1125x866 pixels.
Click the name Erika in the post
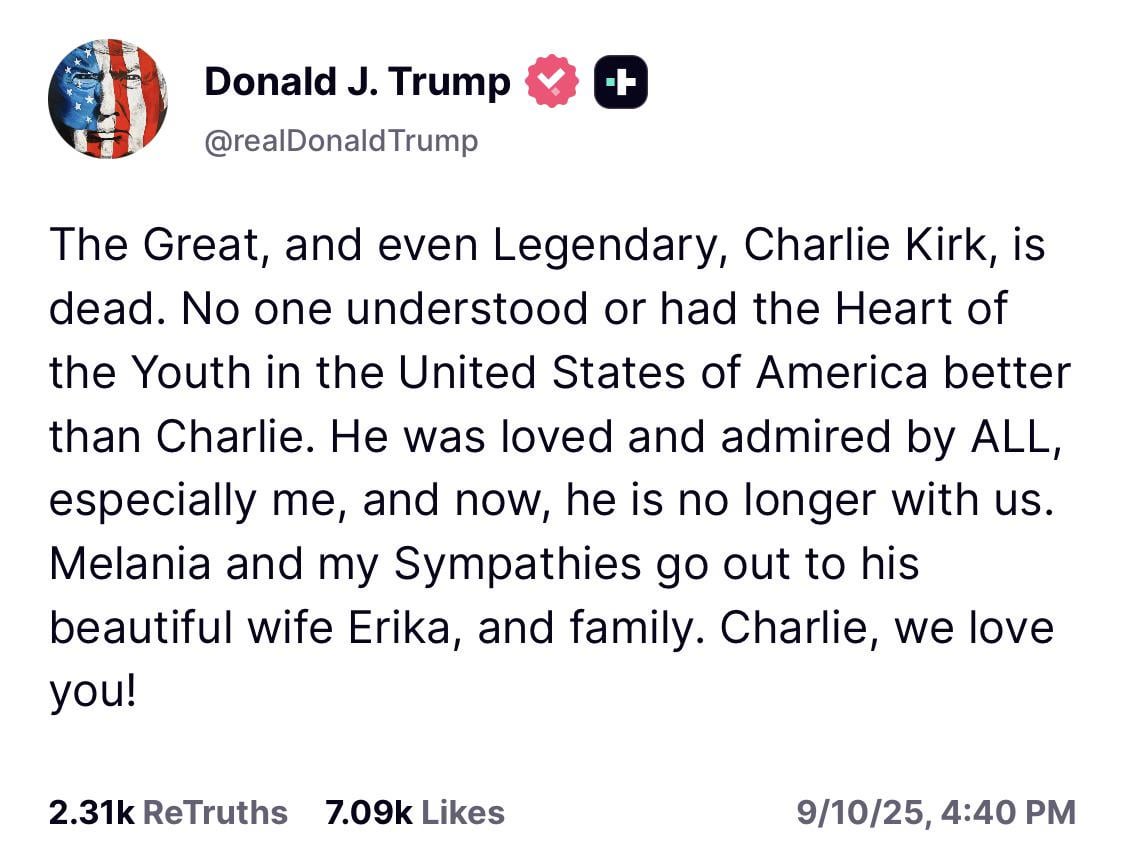coord(400,628)
